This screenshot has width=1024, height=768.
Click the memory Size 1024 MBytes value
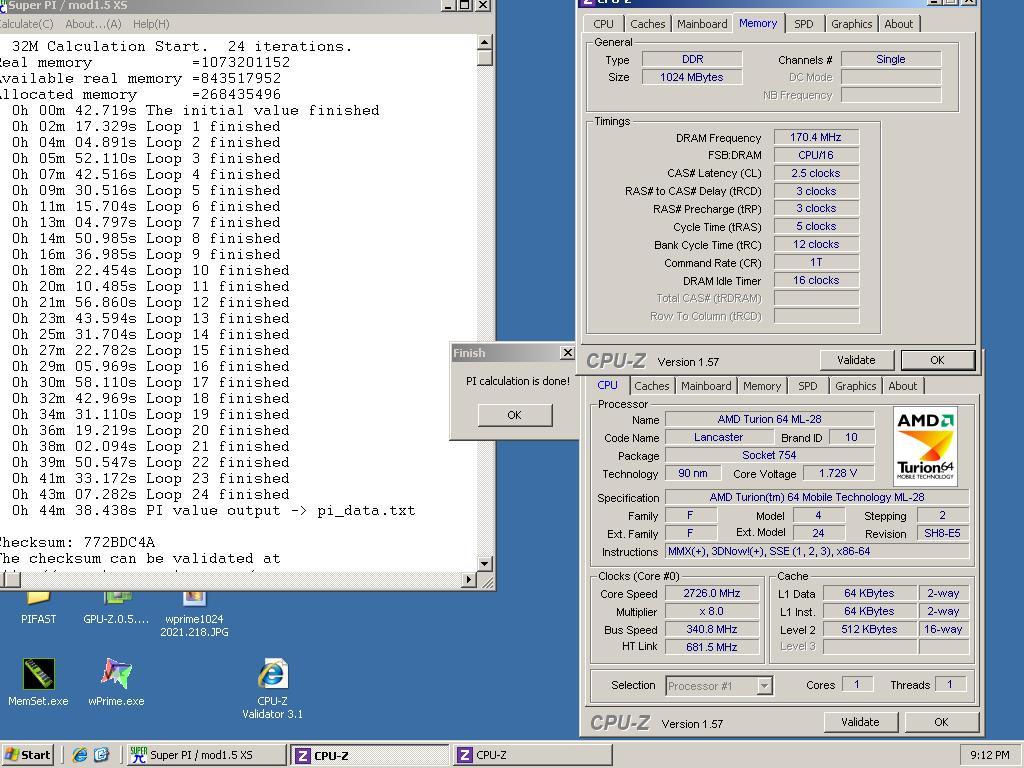(x=692, y=77)
